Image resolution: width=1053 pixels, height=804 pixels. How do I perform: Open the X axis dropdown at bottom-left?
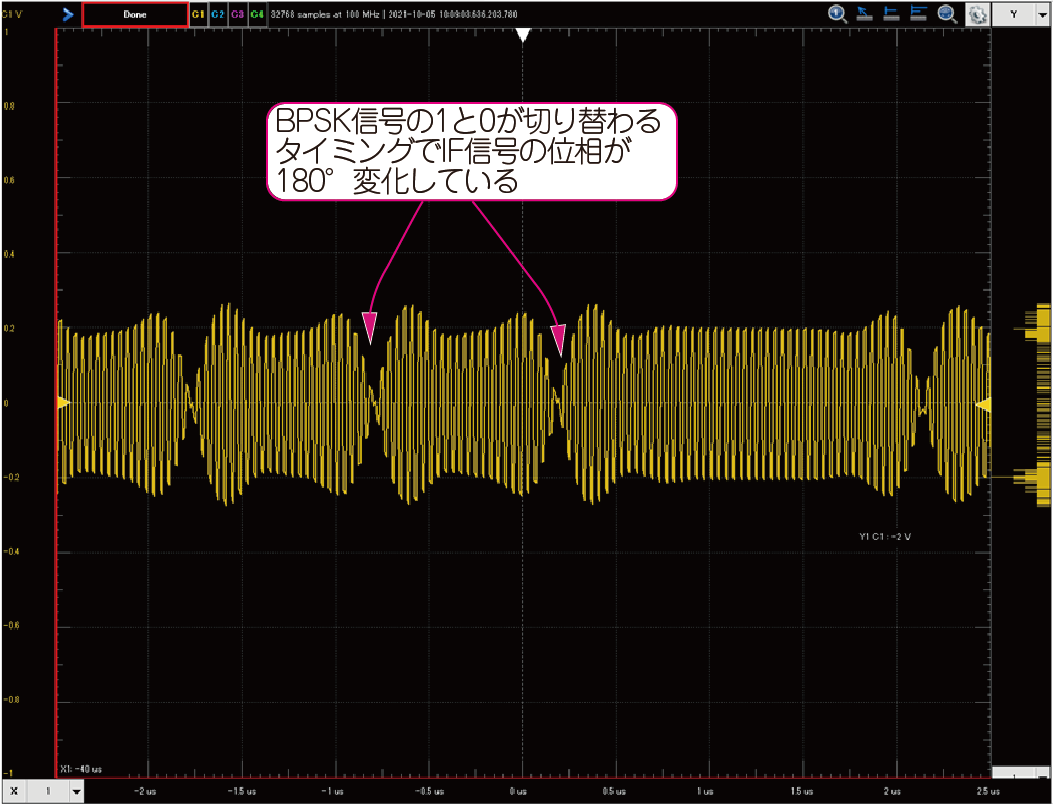[x=76, y=791]
